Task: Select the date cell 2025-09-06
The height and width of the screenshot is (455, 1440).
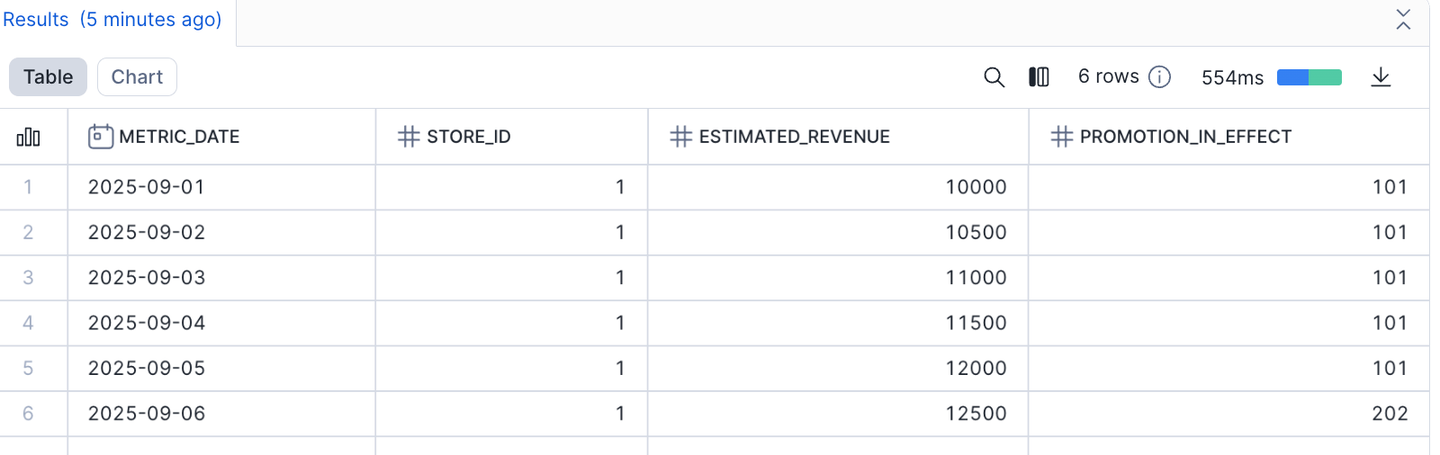Action: (222, 413)
